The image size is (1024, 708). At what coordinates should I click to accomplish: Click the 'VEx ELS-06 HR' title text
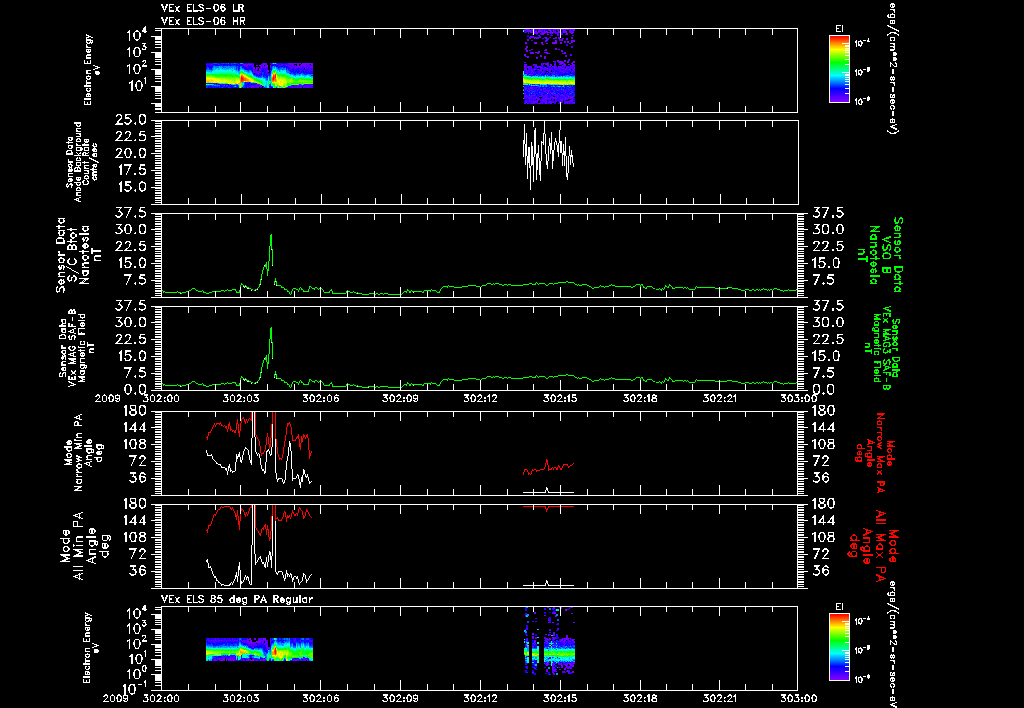(203, 22)
